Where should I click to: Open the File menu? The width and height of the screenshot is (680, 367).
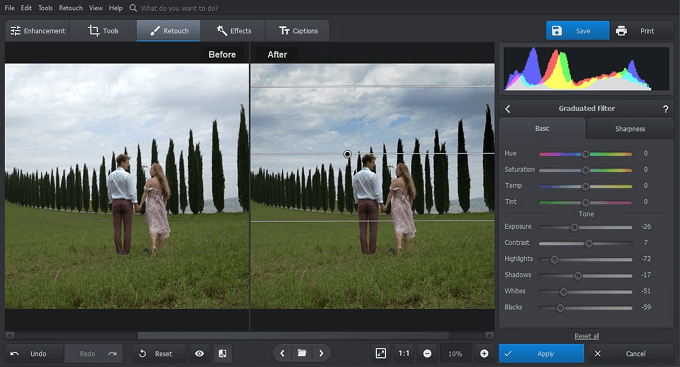pos(10,8)
